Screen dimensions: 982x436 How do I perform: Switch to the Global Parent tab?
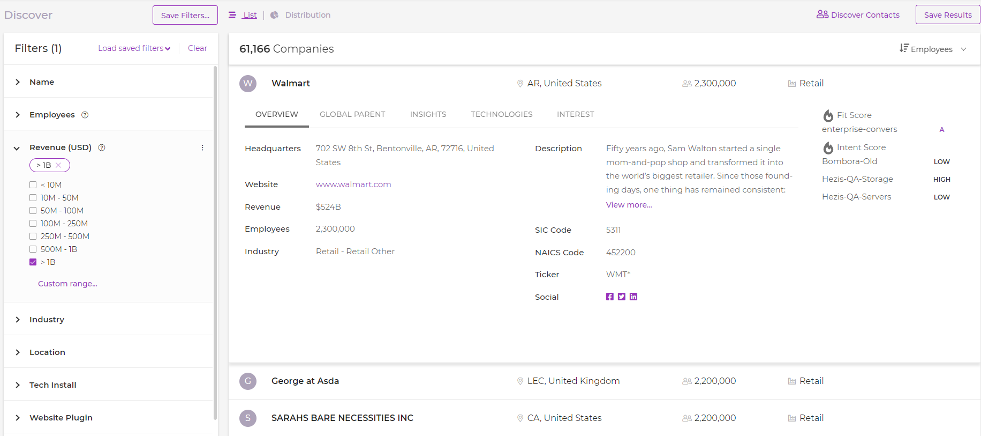tap(353, 115)
